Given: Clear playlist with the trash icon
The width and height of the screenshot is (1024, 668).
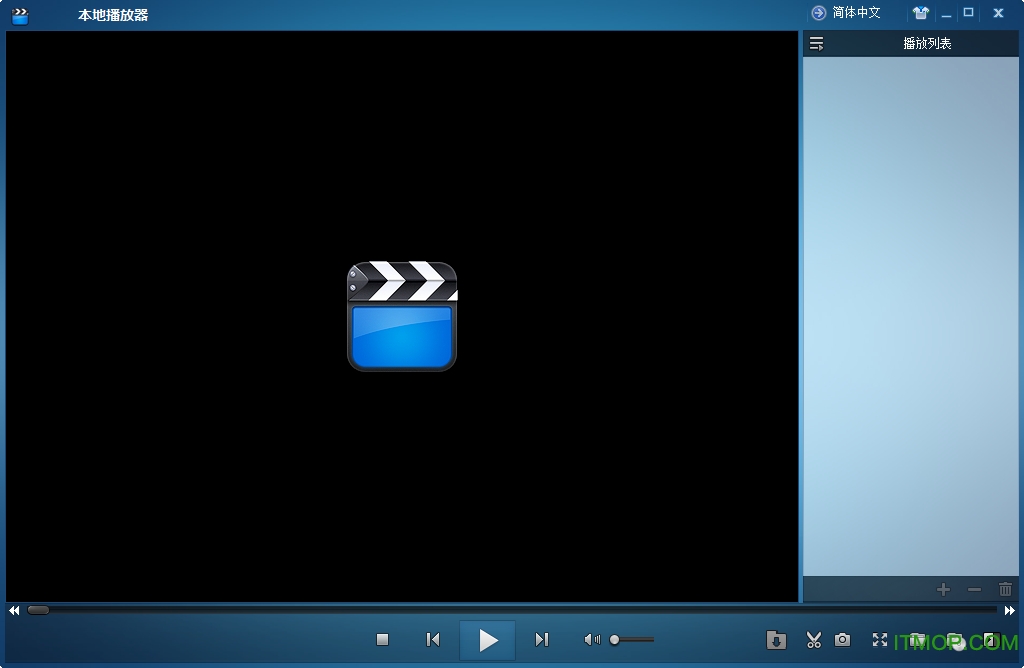Looking at the screenshot, I should point(1005,590).
